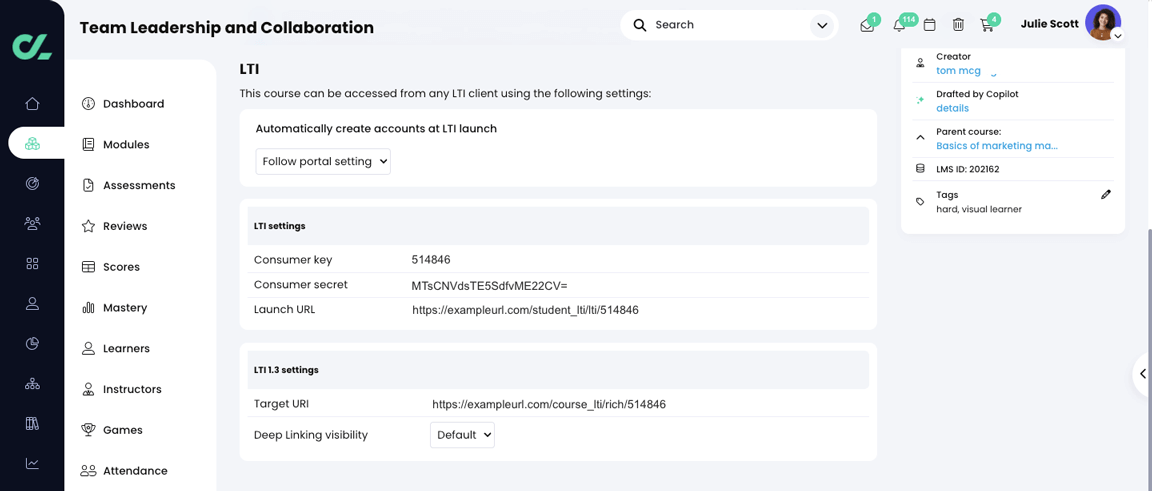Open the notifications bell icon
This screenshot has width=1152, height=491.
(x=899, y=25)
